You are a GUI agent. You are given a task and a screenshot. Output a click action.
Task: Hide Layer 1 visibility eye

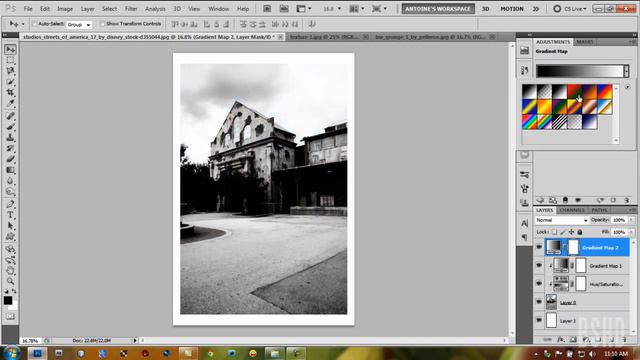click(x=539, y=320)
